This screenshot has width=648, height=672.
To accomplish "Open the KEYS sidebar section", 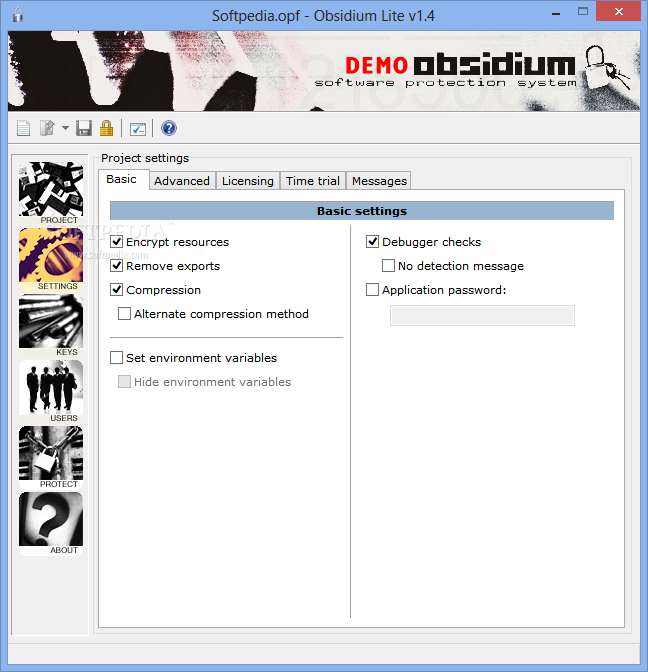I will [51, 325].
